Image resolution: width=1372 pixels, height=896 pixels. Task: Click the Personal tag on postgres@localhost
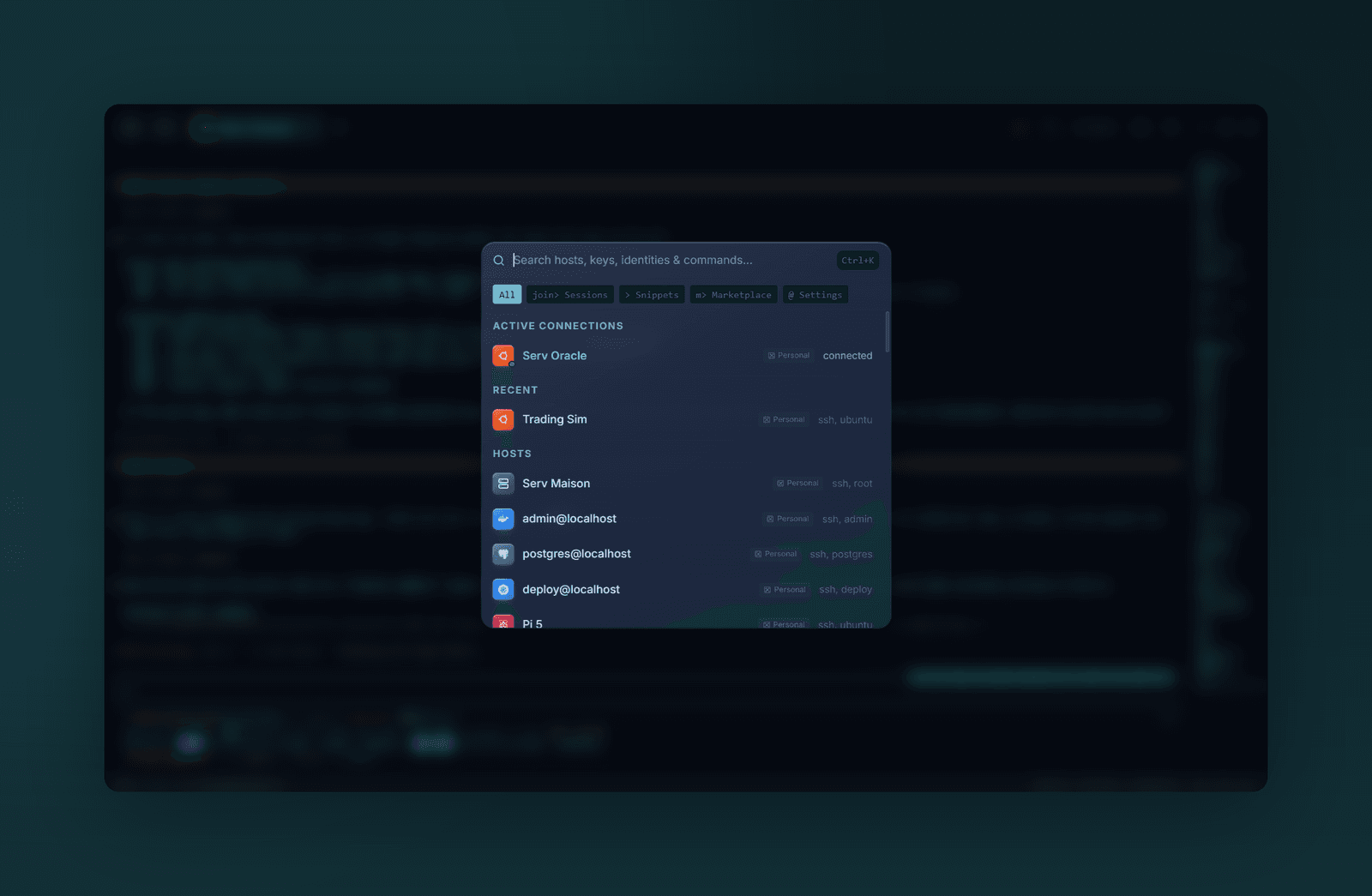tap(776, 554)
